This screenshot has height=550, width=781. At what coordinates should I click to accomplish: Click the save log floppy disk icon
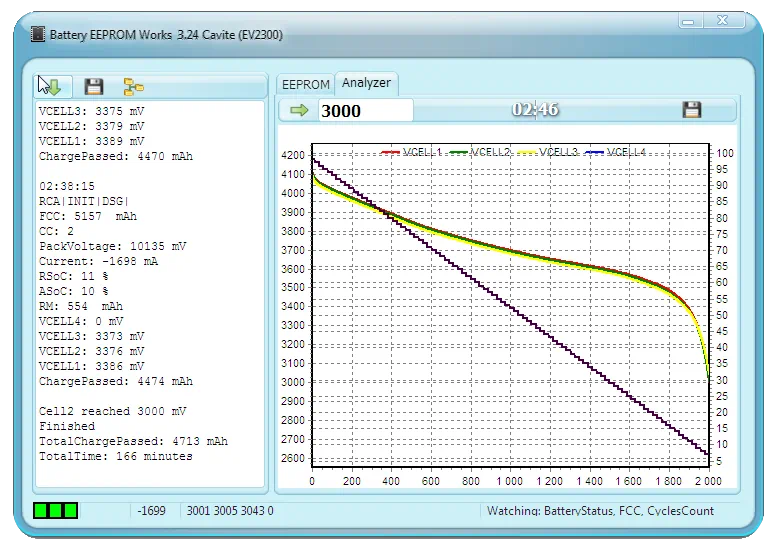pyautogui.click(x=93, y=87)
